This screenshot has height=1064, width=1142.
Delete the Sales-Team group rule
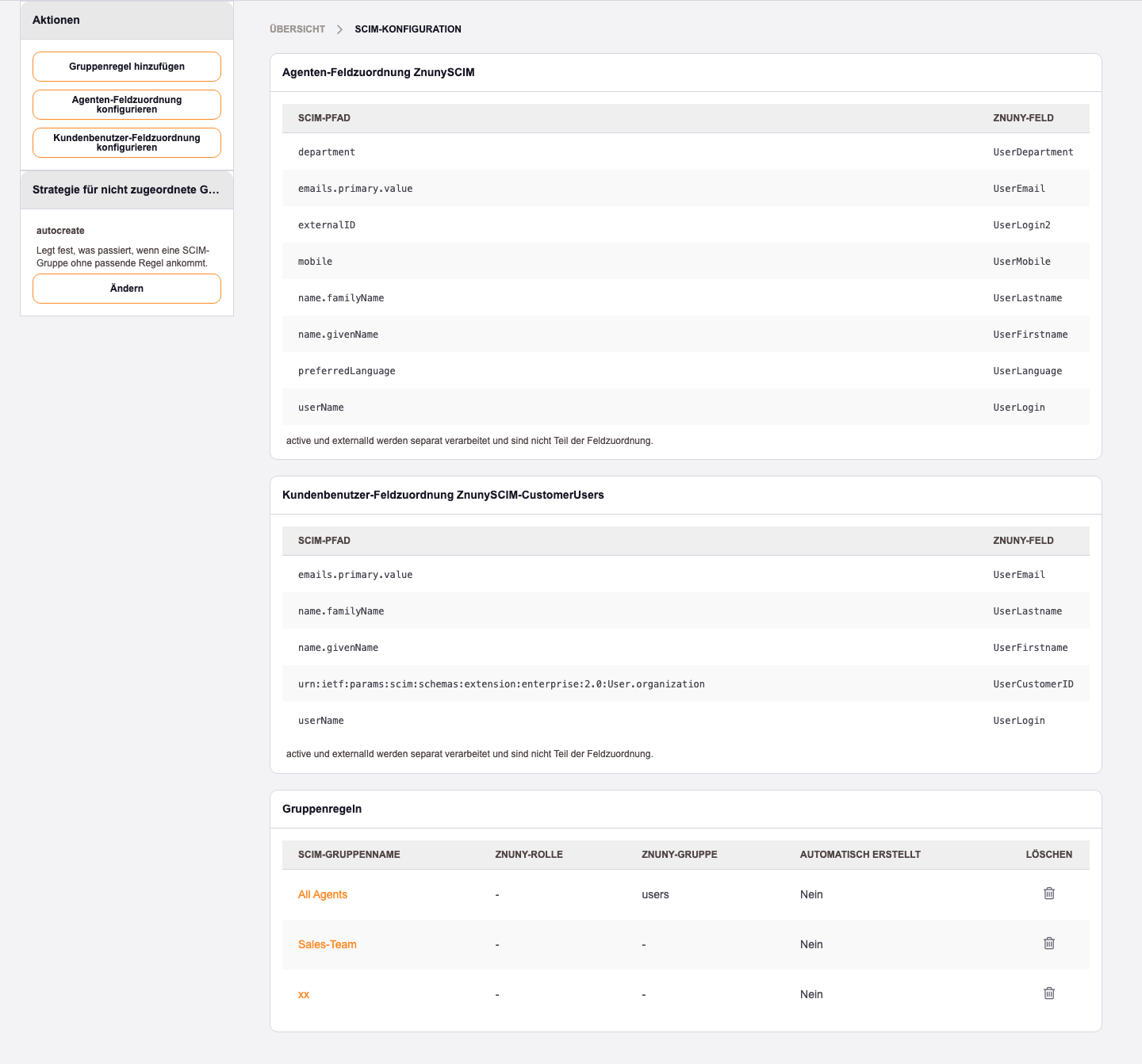[x=1048, y=943]
